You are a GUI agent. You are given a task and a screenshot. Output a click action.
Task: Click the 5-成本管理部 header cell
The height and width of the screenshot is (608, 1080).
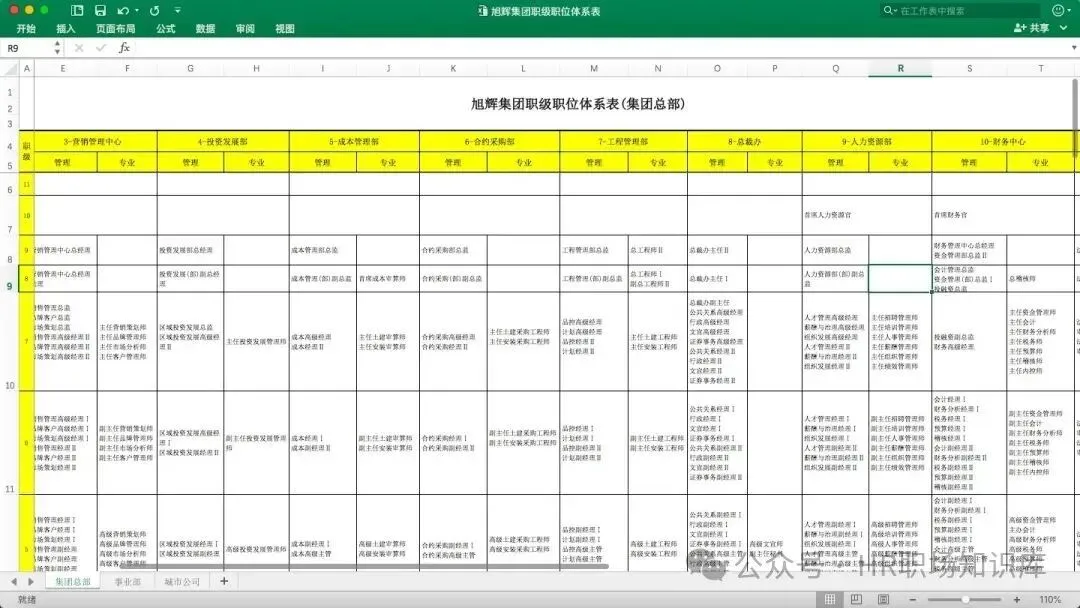[354, 142]
